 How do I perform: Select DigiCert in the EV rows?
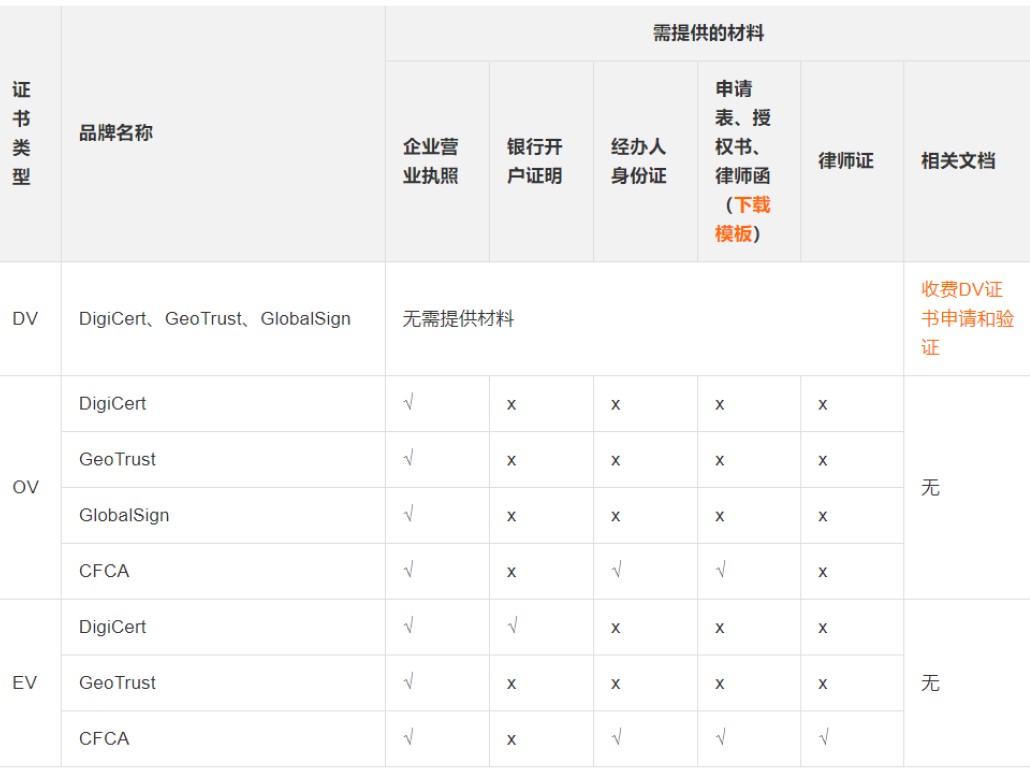tap(112, 627)
